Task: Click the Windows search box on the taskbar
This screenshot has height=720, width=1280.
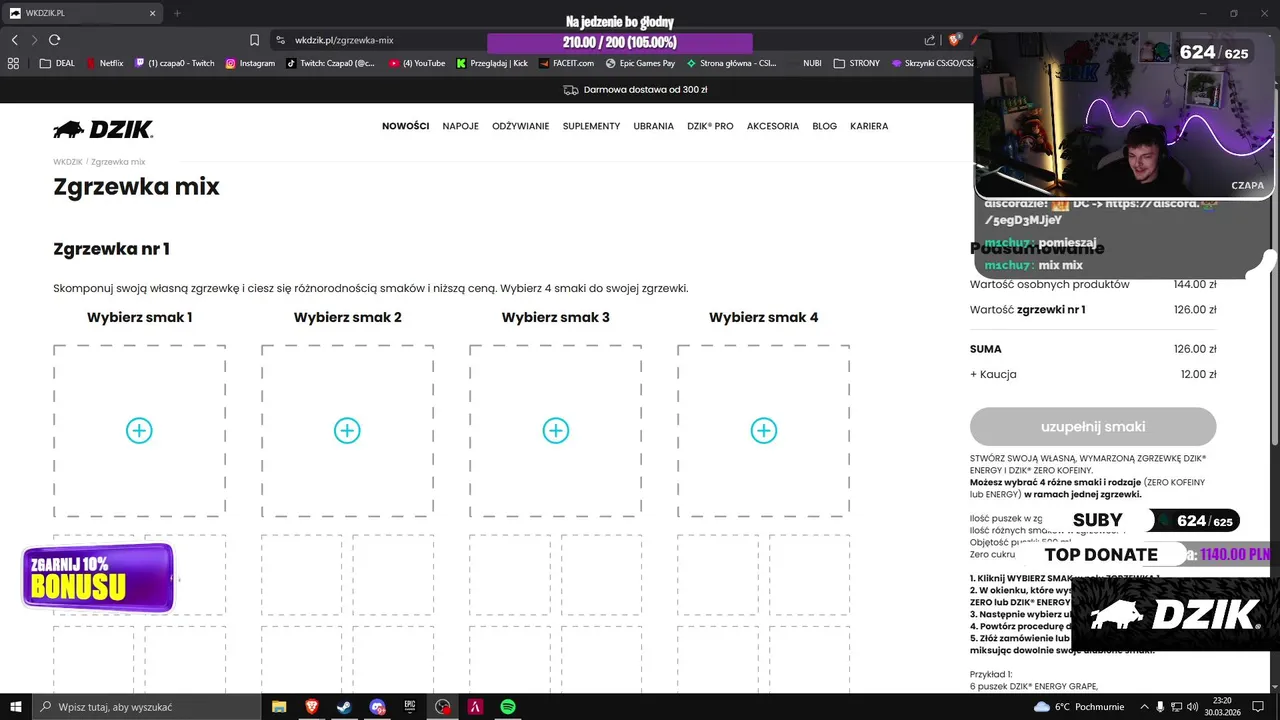Action: pyautogui.click(x=146, y=707)
